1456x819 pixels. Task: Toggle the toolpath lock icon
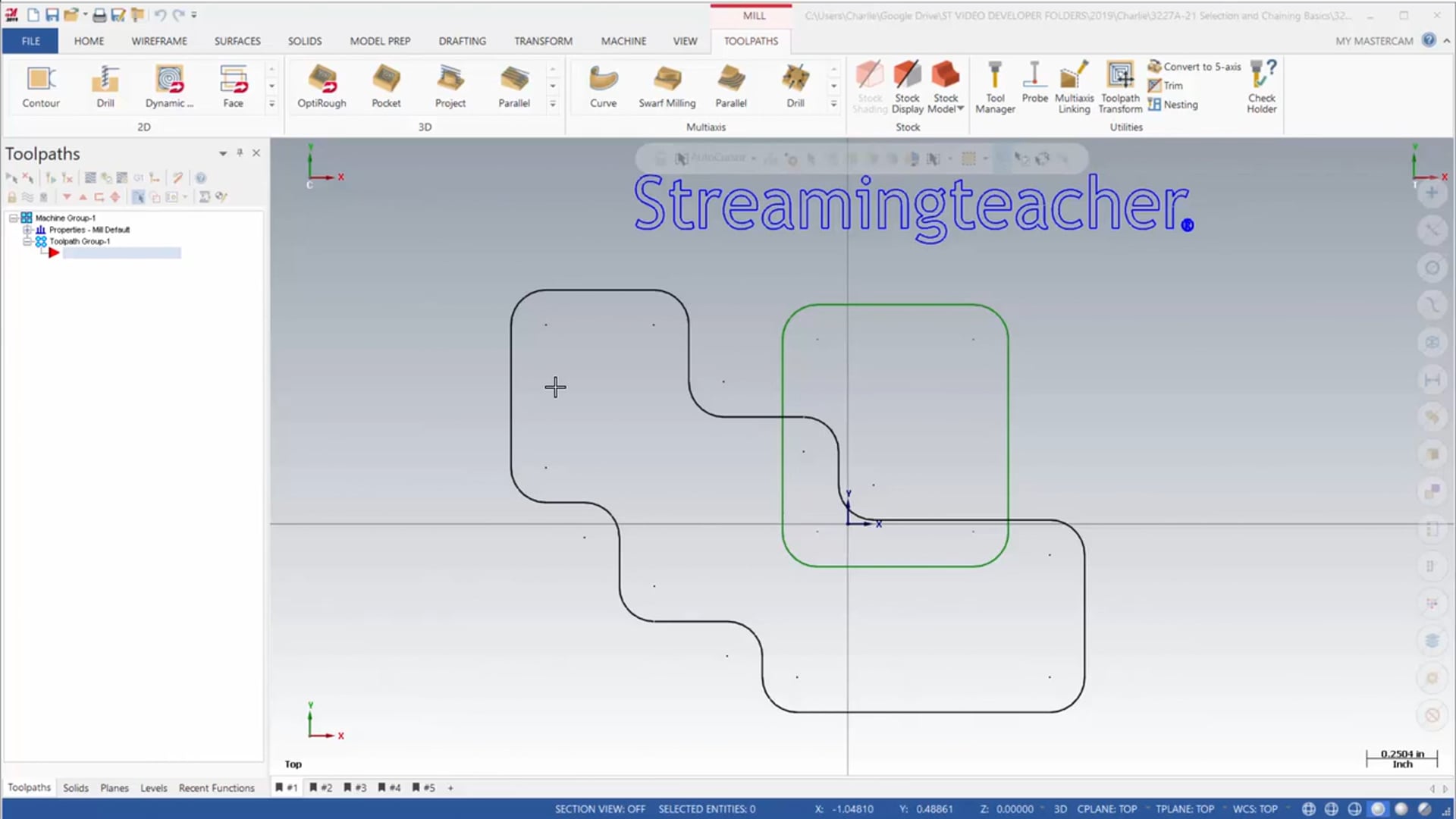click(12, 197)
